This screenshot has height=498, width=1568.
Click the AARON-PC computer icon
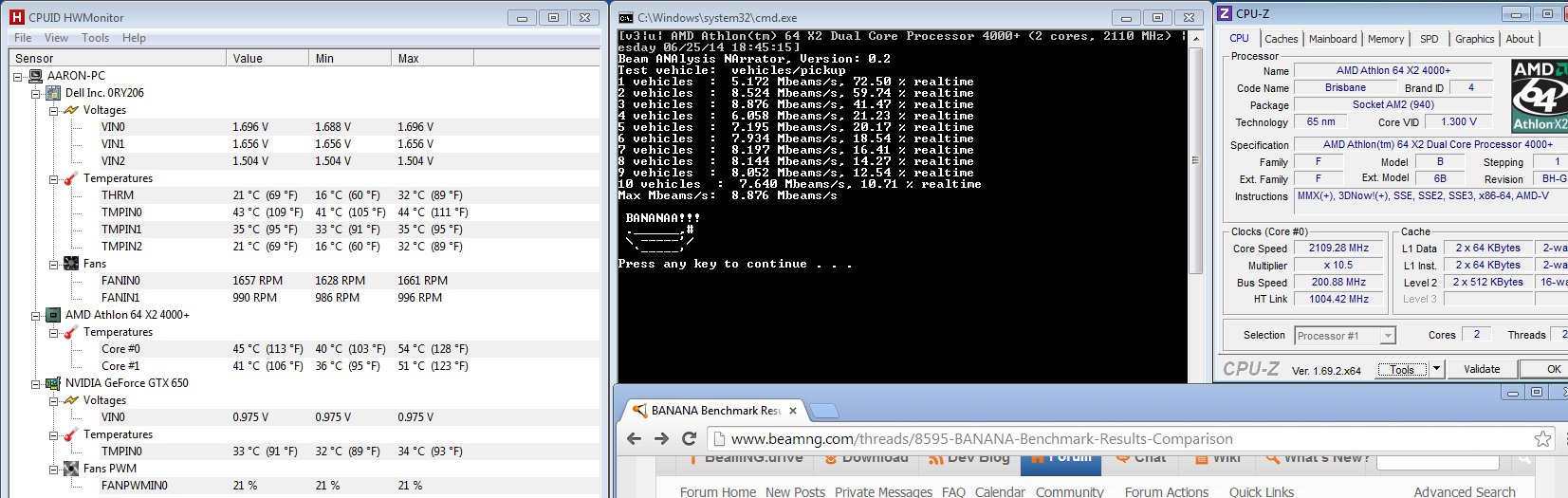(x=35, y=76)
